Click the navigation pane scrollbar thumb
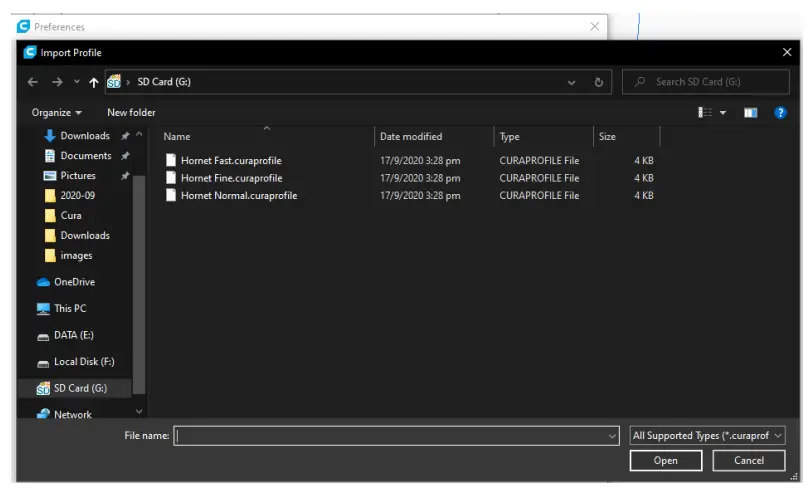Image resolution: width=810 pixels, height=491 pixels. (x=139, y=284)
